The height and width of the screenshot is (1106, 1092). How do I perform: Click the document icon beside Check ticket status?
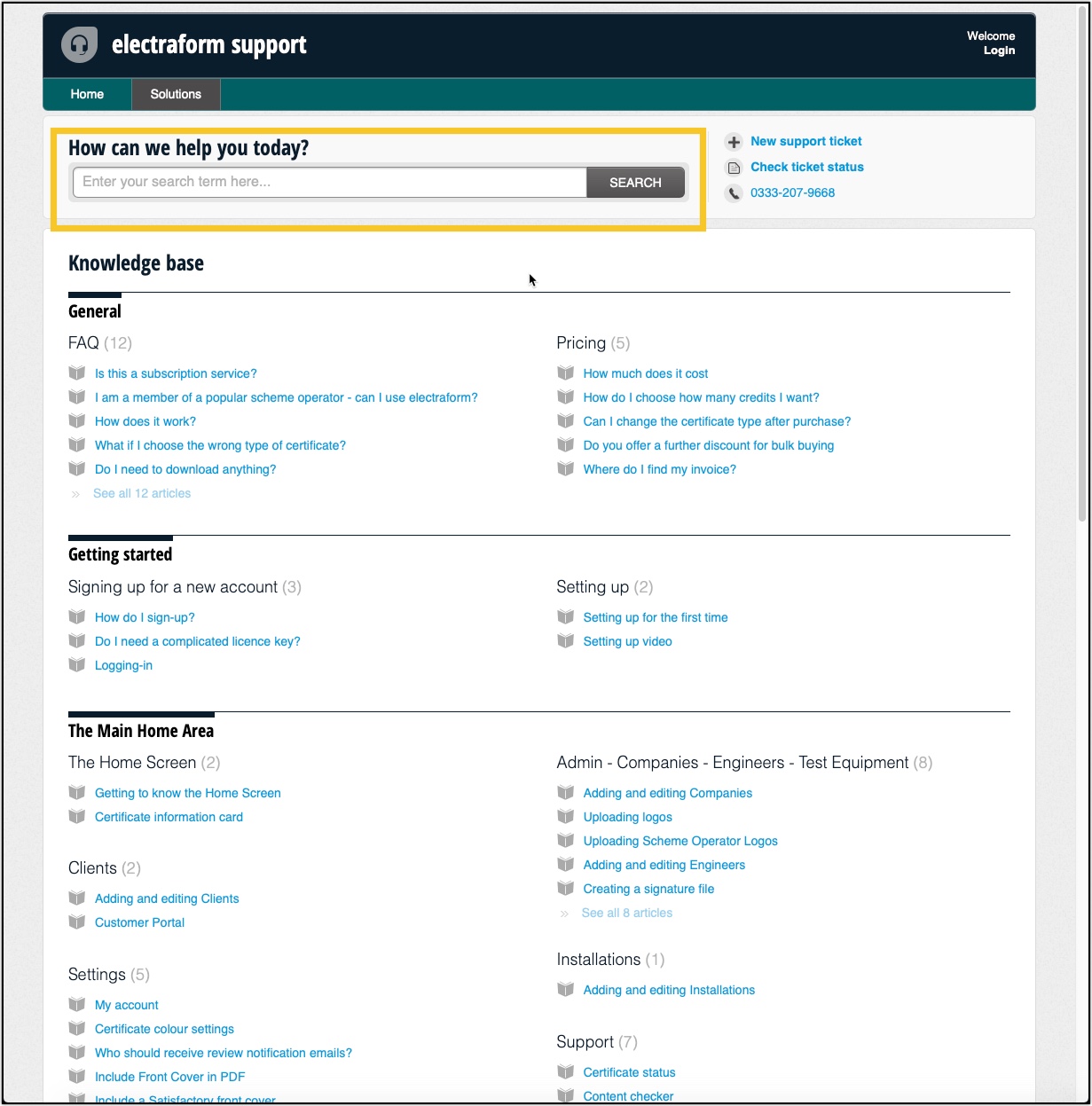[x=734, y=168]
